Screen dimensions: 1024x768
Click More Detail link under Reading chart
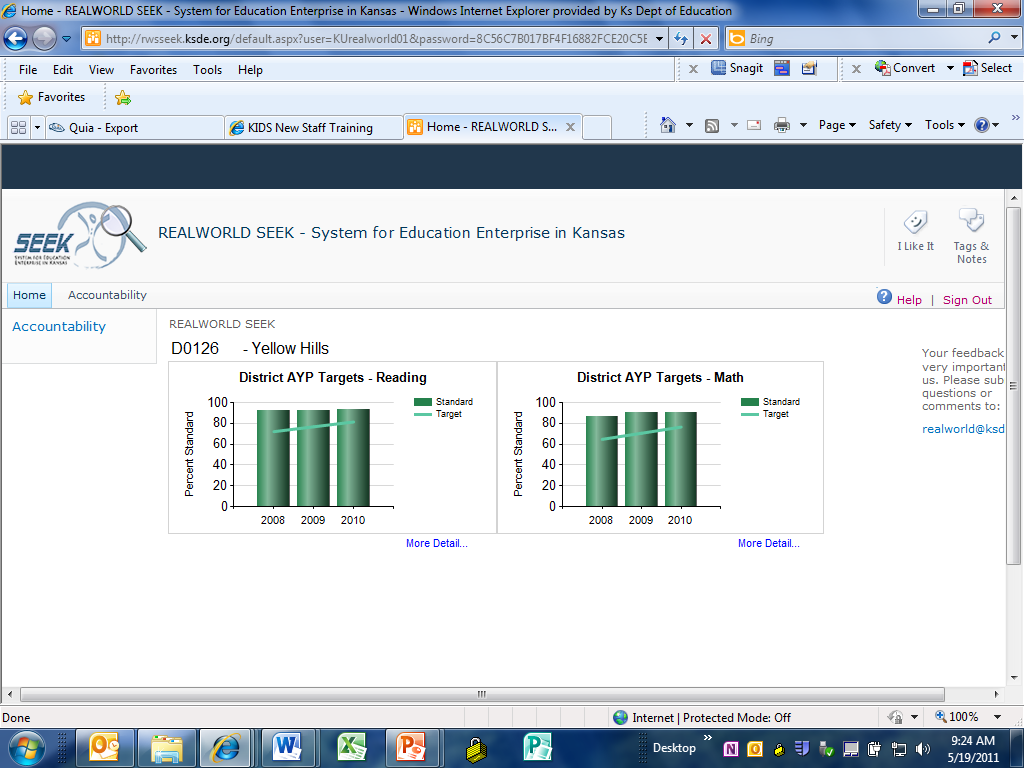[436, 544]
